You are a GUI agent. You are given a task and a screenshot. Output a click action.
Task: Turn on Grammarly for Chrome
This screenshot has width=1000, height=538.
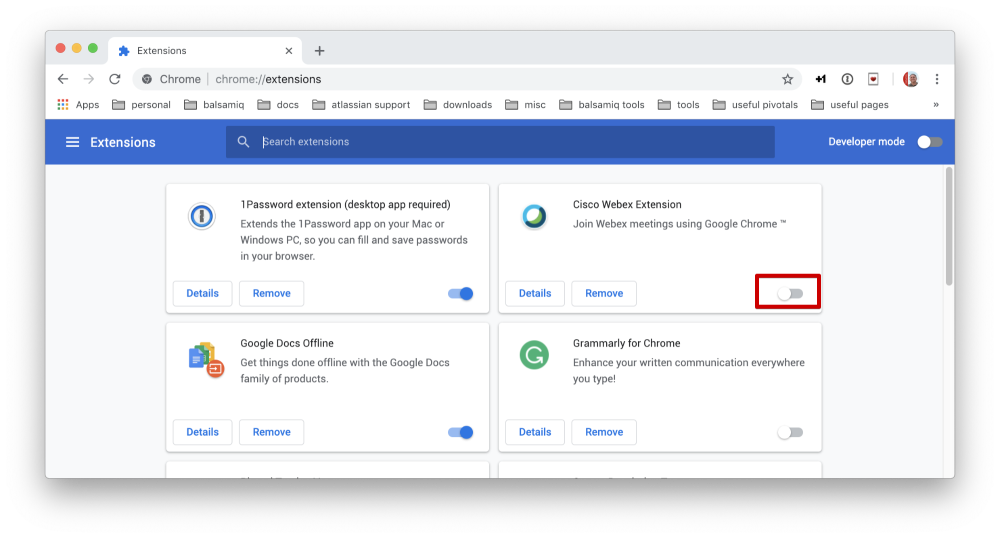click(x=790, y=432)
